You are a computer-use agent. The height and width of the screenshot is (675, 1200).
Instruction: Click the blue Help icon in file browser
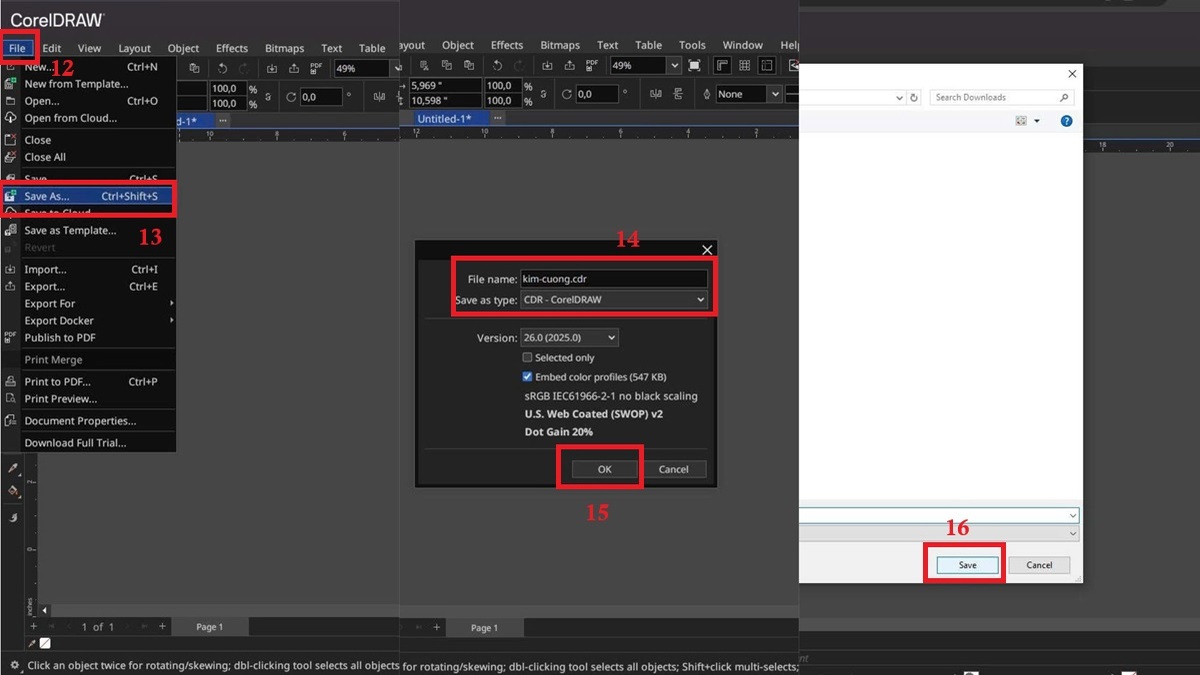1066,121
